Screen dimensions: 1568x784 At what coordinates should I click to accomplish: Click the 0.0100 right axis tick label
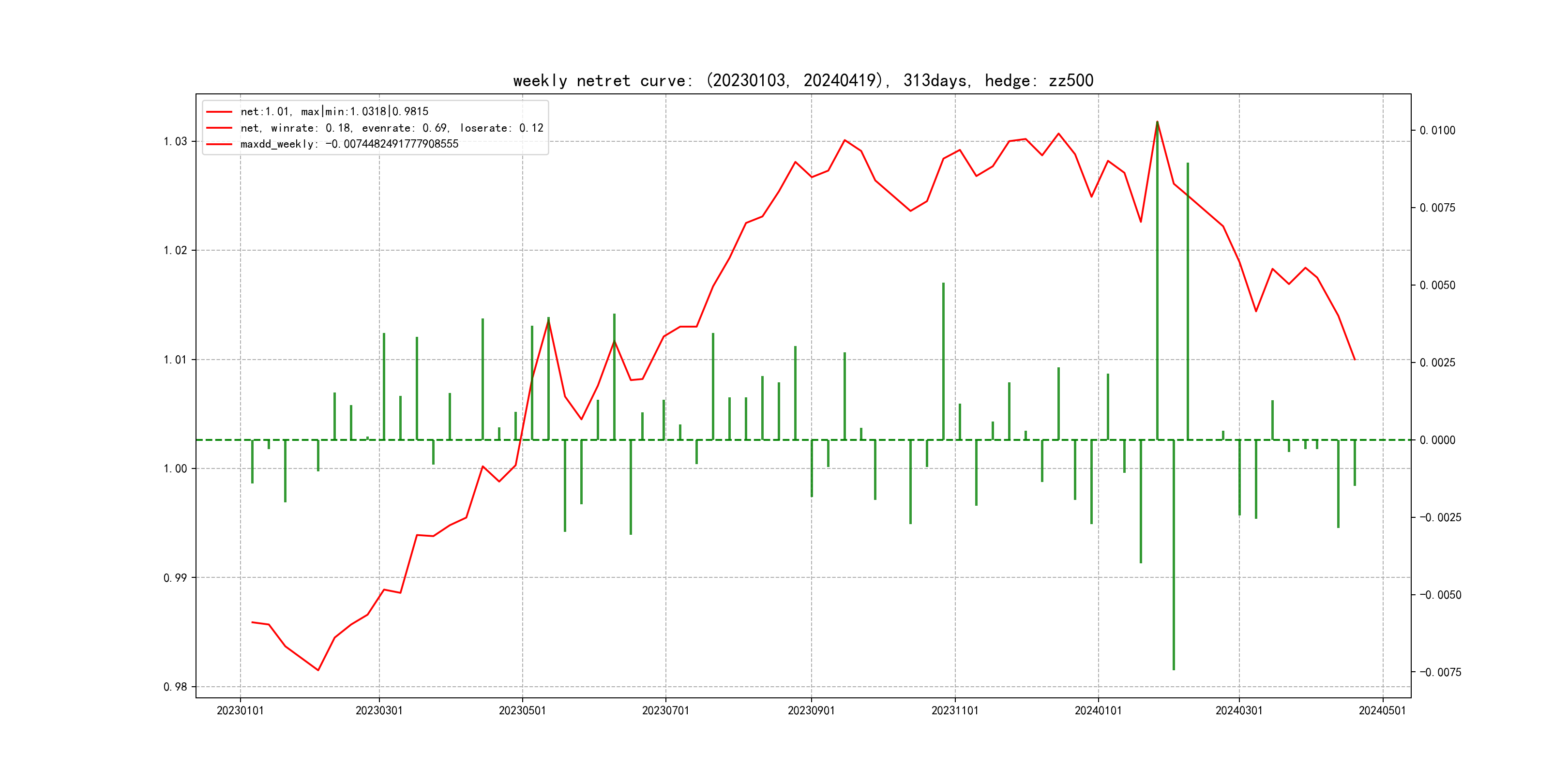coord(1437,130)
